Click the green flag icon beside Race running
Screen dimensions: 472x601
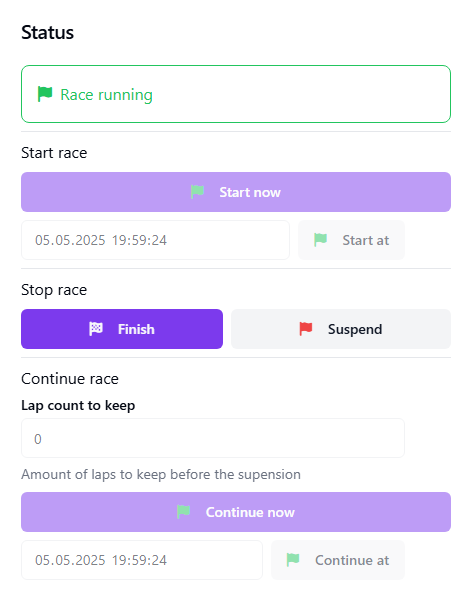(45, 94)
